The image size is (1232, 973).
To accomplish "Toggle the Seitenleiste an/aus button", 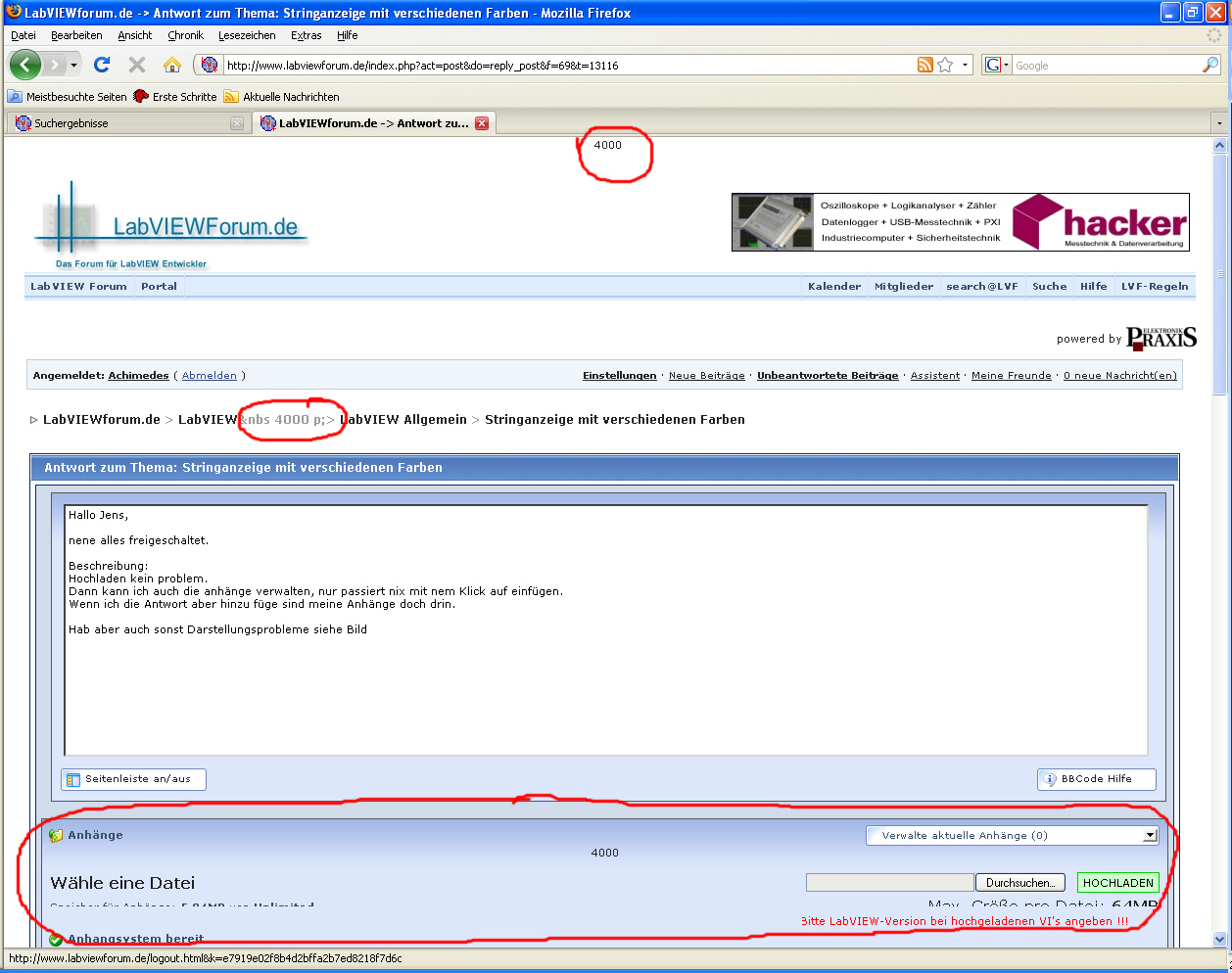I will pos(133,779).
